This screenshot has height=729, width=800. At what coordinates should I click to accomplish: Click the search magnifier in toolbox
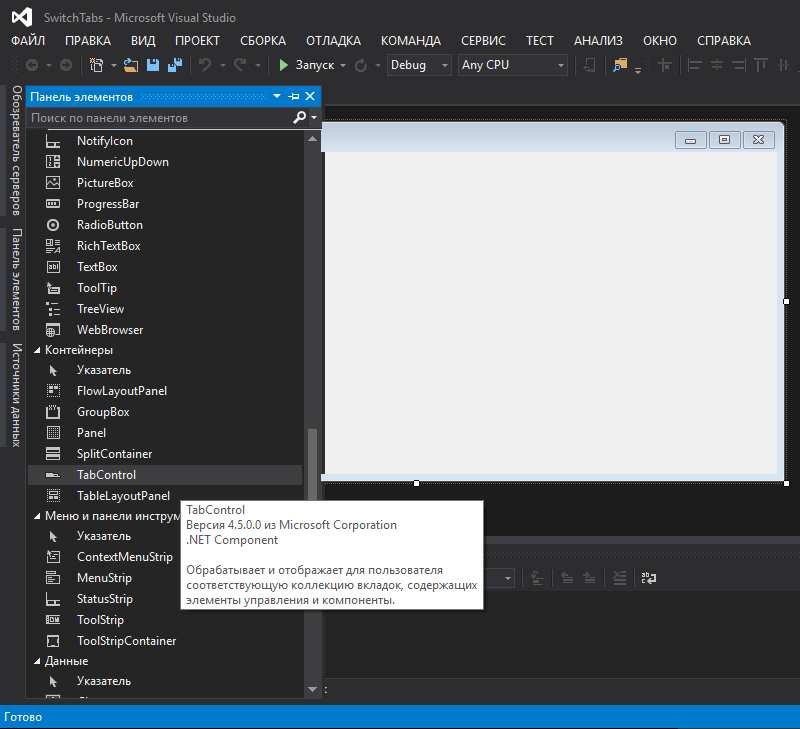pyautogui.click(x=299, y=118)
